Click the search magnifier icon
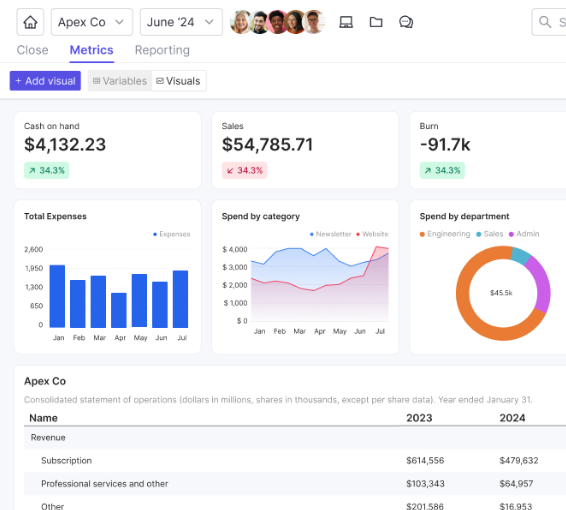This screenshot has height=510, width=566. tap(545, 22)
